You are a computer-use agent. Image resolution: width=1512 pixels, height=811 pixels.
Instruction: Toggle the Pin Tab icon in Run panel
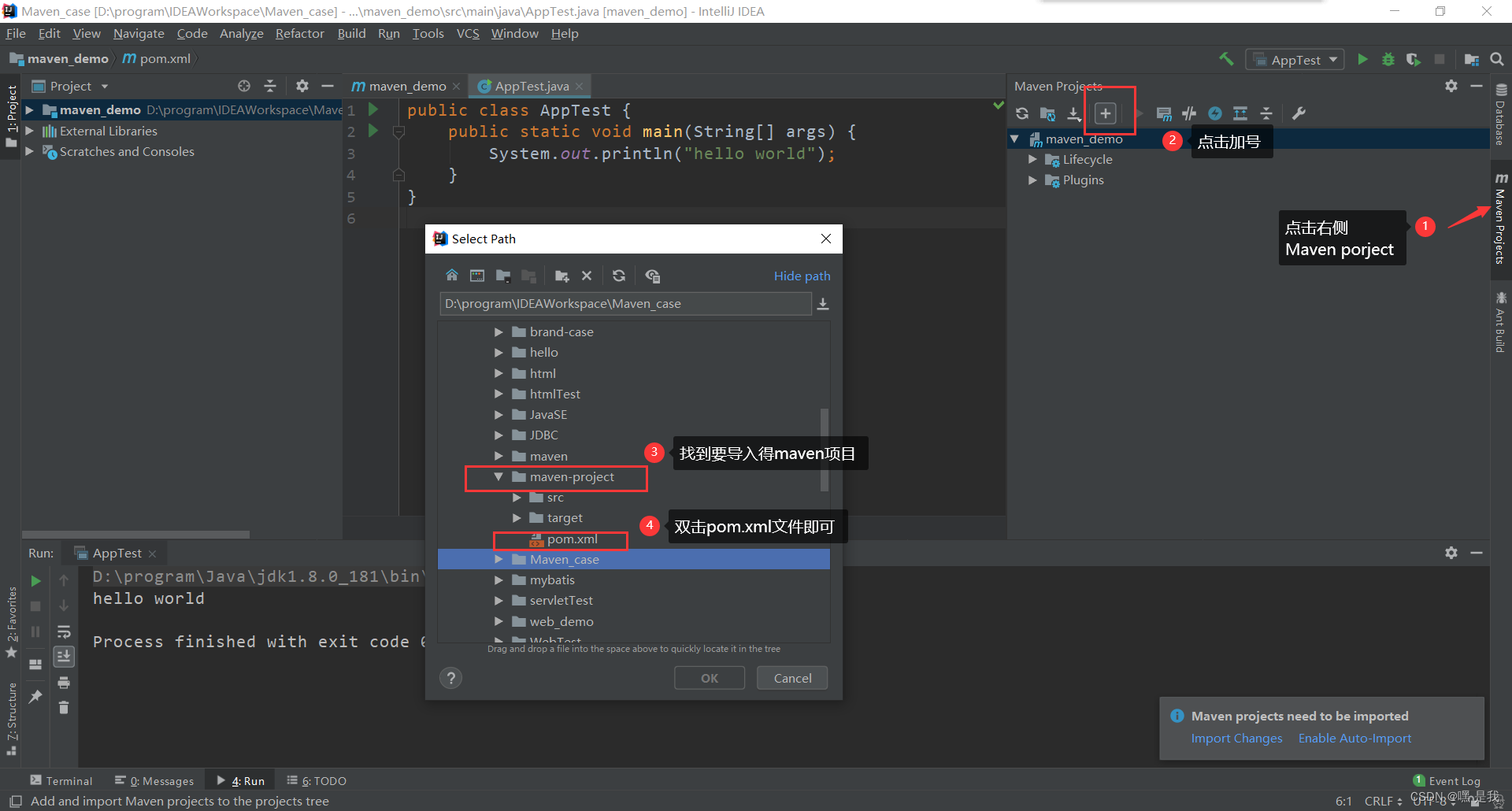[35, 697]
